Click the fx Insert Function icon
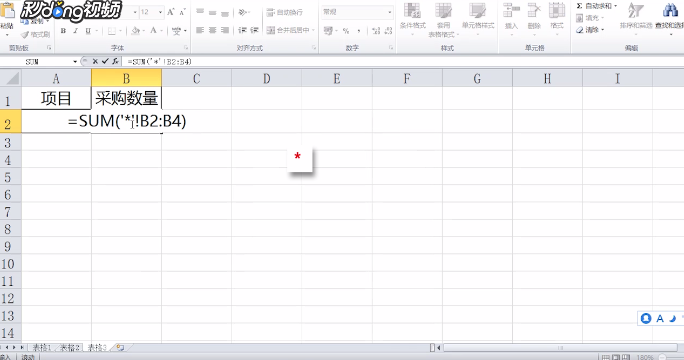Image resolution: width=684 pixels, height=360 pixels. pos(115,62)
